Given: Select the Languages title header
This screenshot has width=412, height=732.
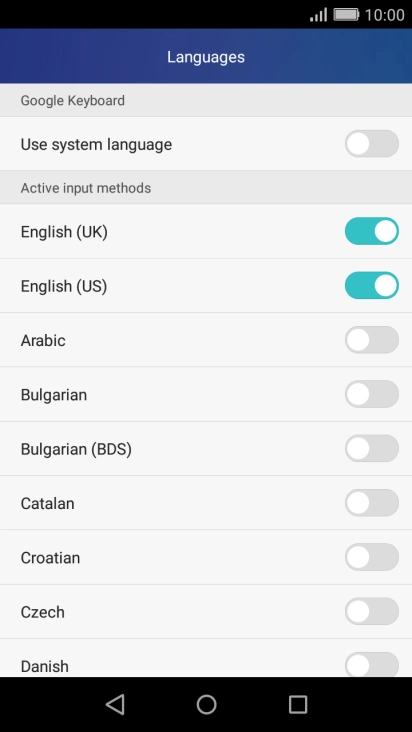Looking at the screenshot, I should [206, 57].
